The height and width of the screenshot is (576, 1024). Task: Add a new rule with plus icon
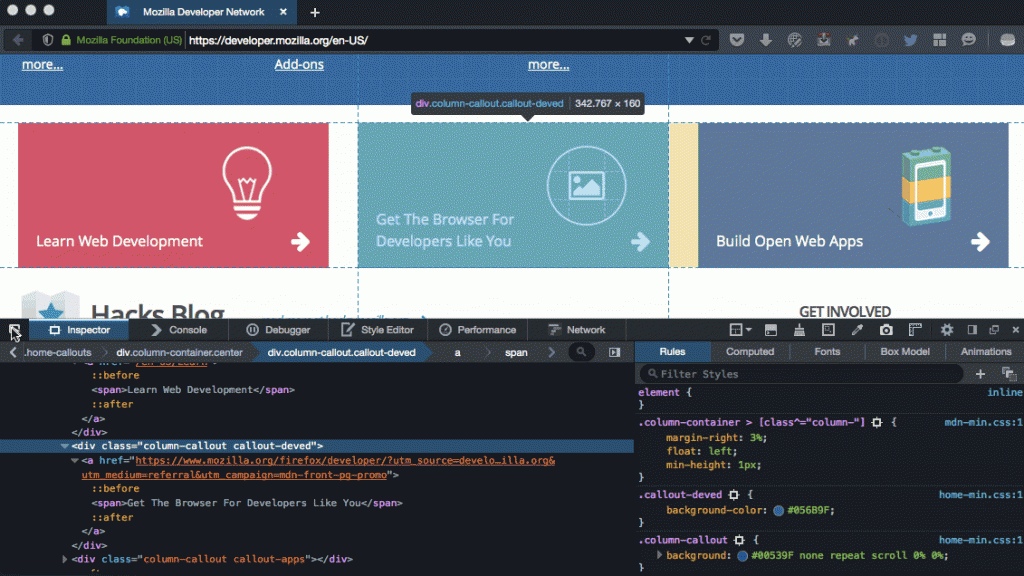pyautogui.click(x=980, y=374)
